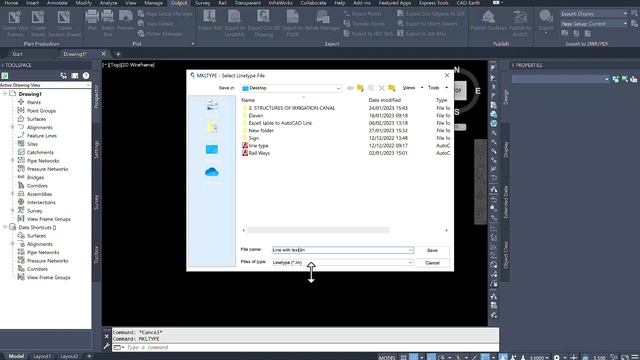Select the OneDrive shortcut in places sidebar
640x360 pixels.
[x=211, y=173]
